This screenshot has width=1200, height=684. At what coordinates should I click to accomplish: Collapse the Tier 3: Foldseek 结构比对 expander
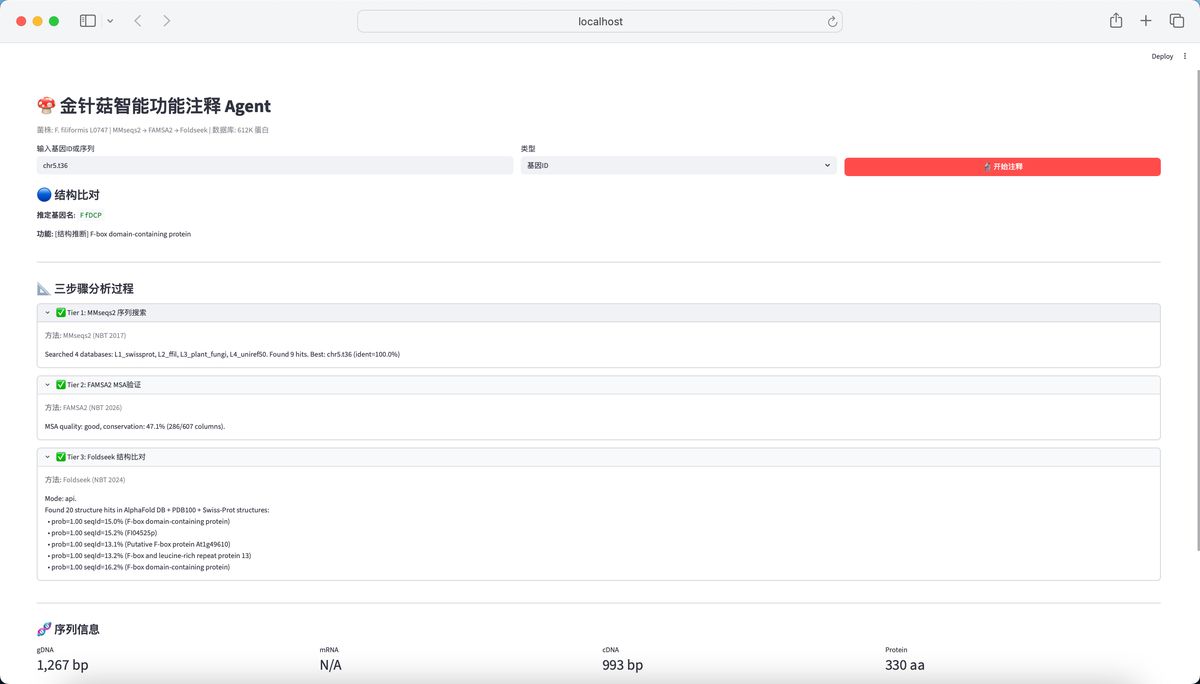pyautogui.click(x=598, y=457)
